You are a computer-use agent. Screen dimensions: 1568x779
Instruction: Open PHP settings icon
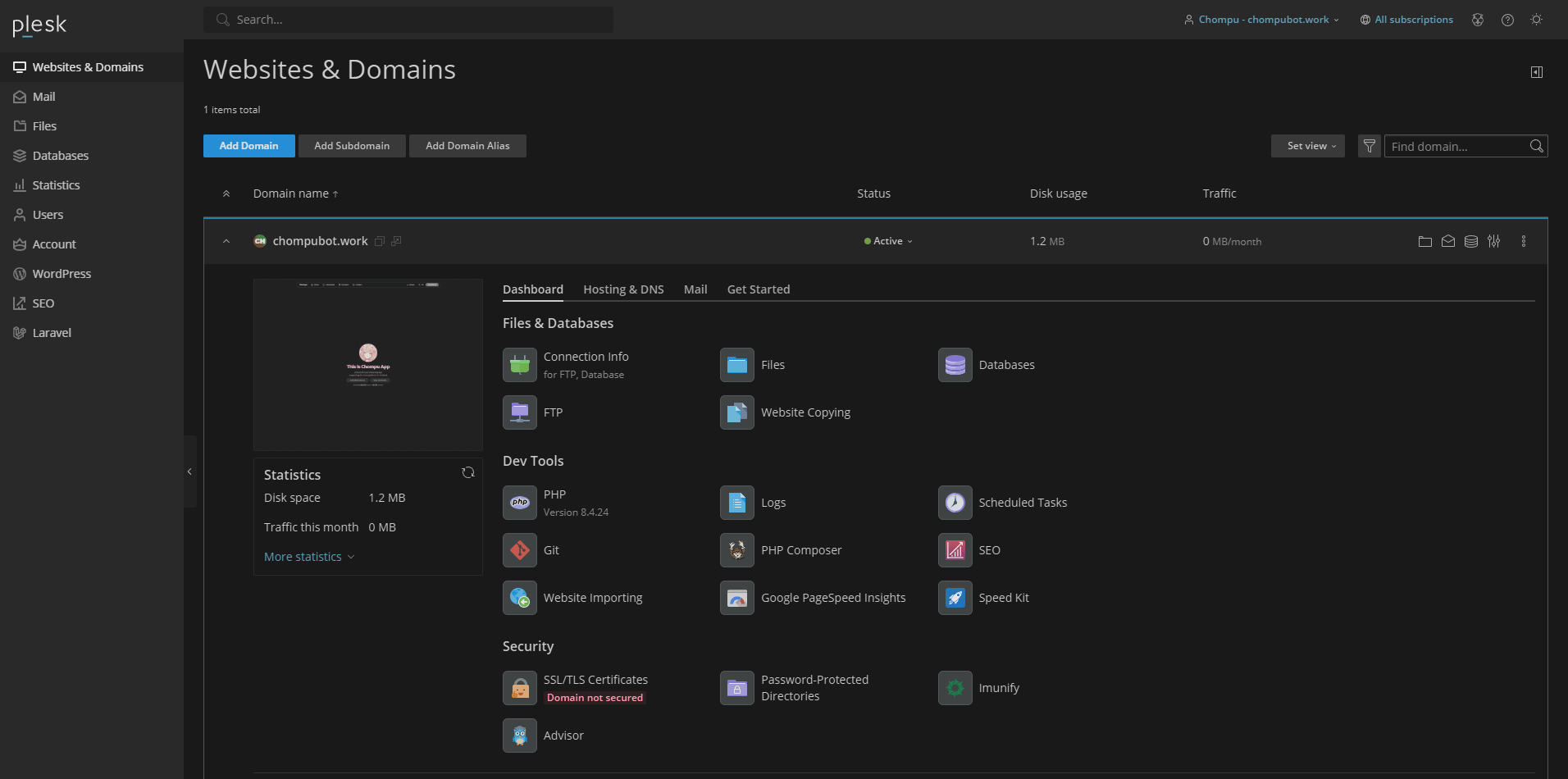[520, 503]
